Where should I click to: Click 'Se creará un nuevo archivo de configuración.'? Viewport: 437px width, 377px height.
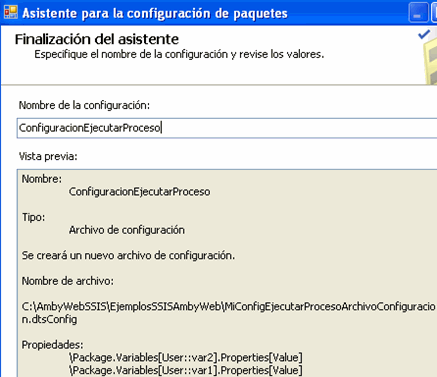coord(128,256)
